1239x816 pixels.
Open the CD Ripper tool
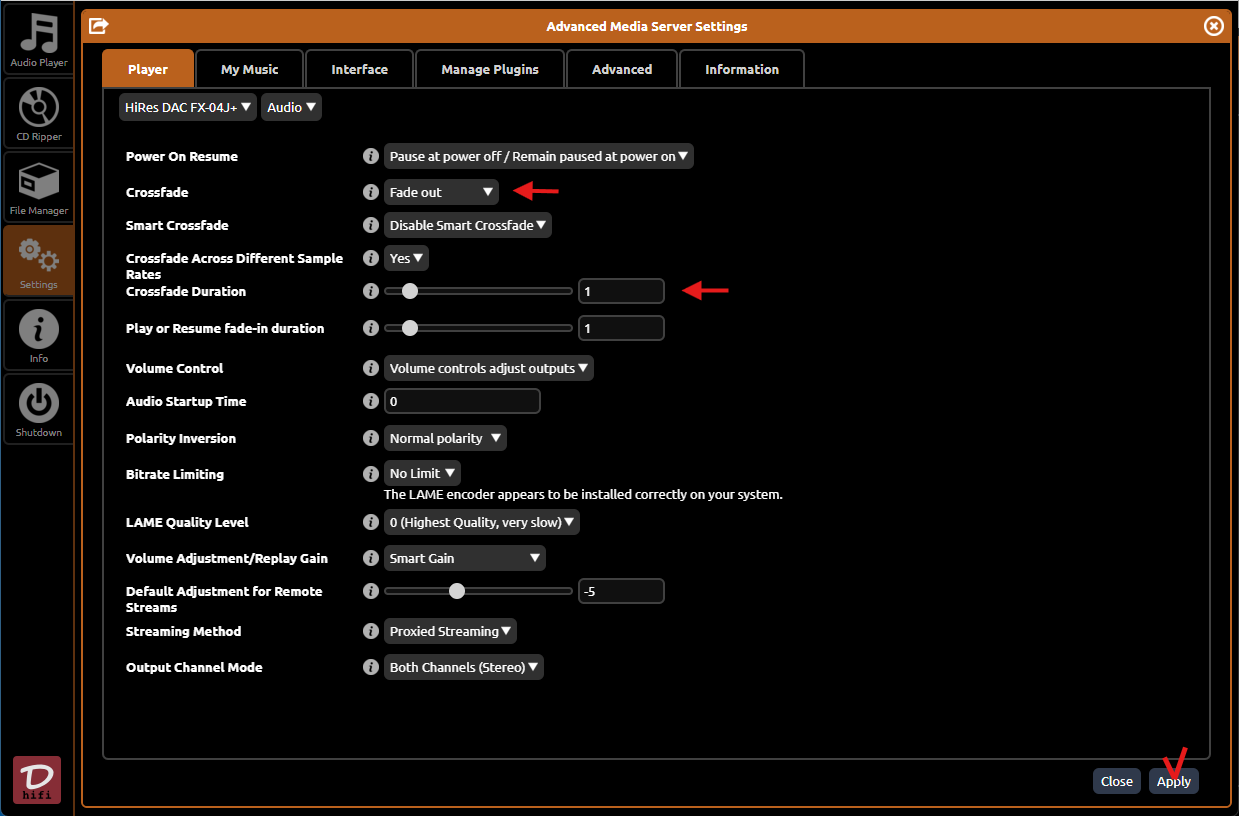point(38,114)
